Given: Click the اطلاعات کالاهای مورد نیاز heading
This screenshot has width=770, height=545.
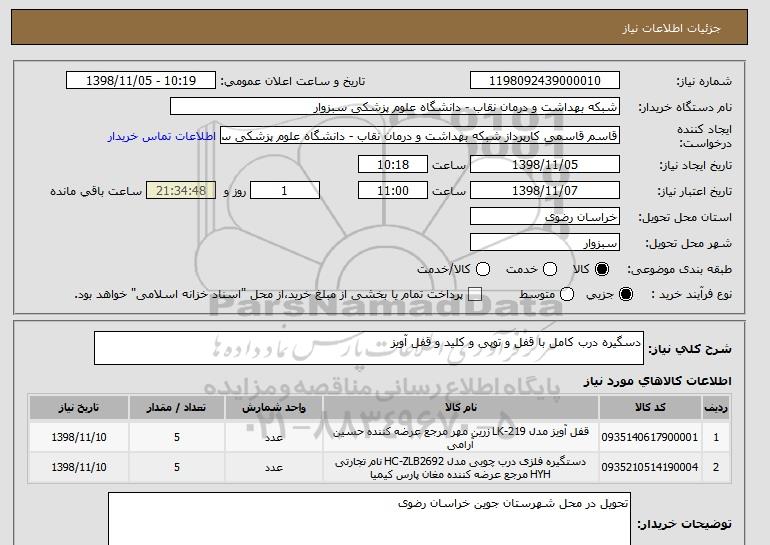Looking at the screenshot, I should point(658,381).
